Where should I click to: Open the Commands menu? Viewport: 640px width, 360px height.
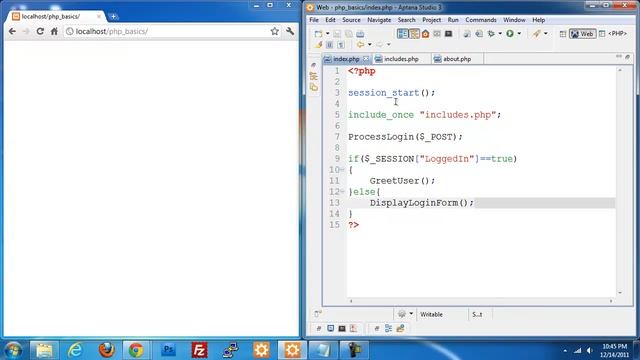click(481, 20)
